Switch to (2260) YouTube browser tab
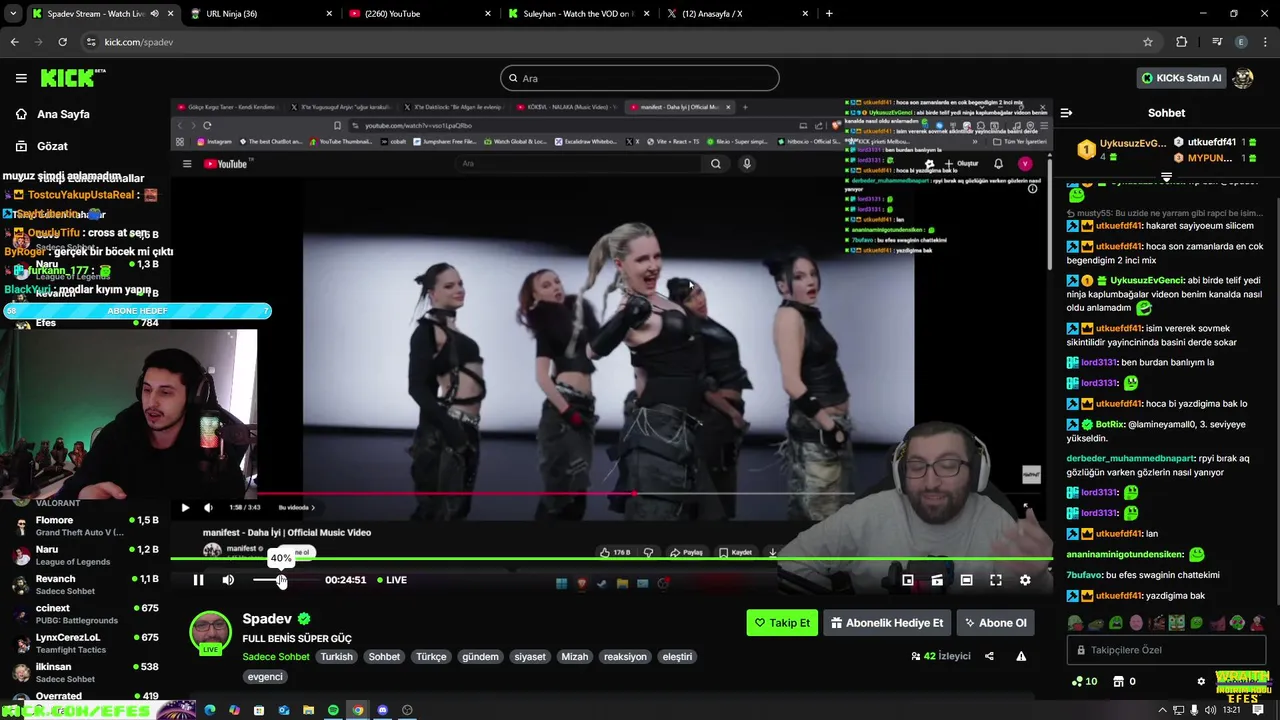The height and width of the screenshot is (720, 1280). point(420,14)
